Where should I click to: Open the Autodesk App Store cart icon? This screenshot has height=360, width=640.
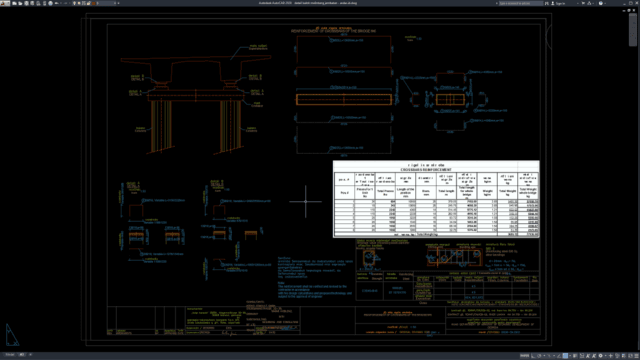click(x=583, y=3)
